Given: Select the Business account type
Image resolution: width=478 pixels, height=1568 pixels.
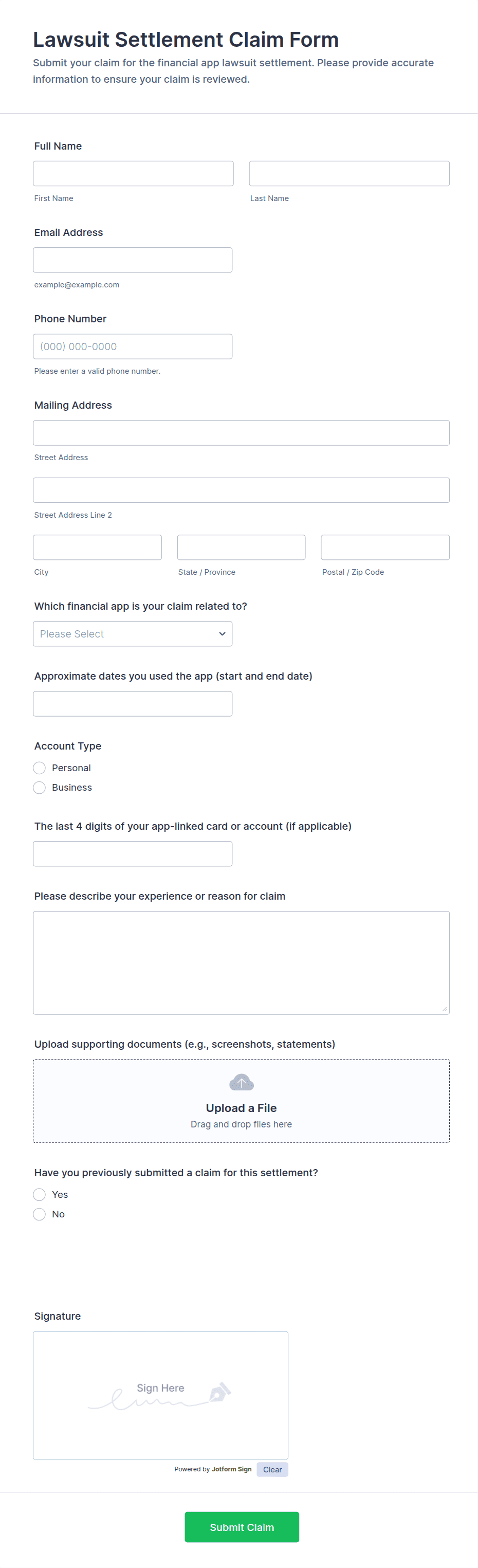Looking at the screenshot, I should click(x=40, y=787).
